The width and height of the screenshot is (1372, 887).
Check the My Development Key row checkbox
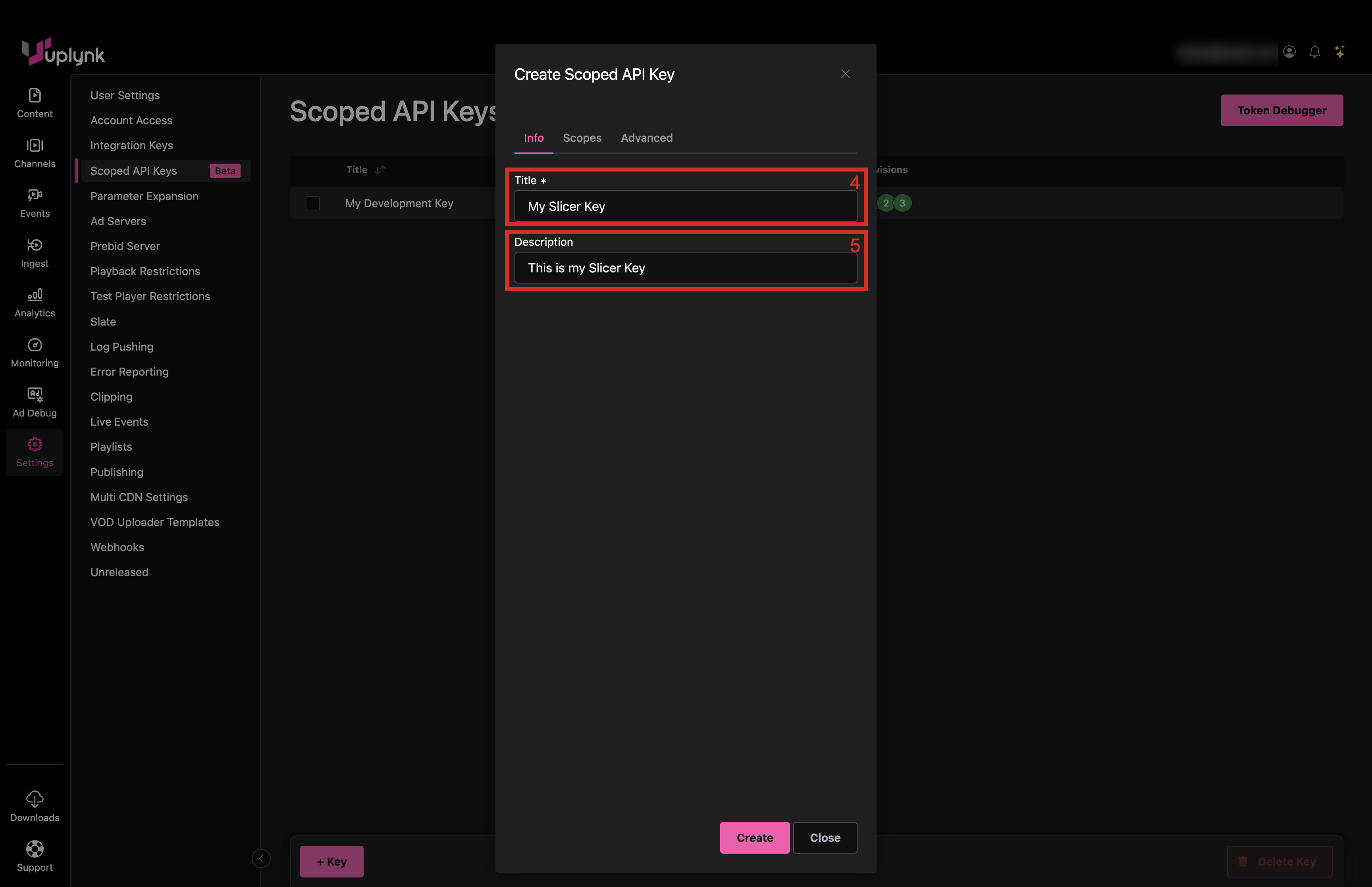[x=312, y=203]
